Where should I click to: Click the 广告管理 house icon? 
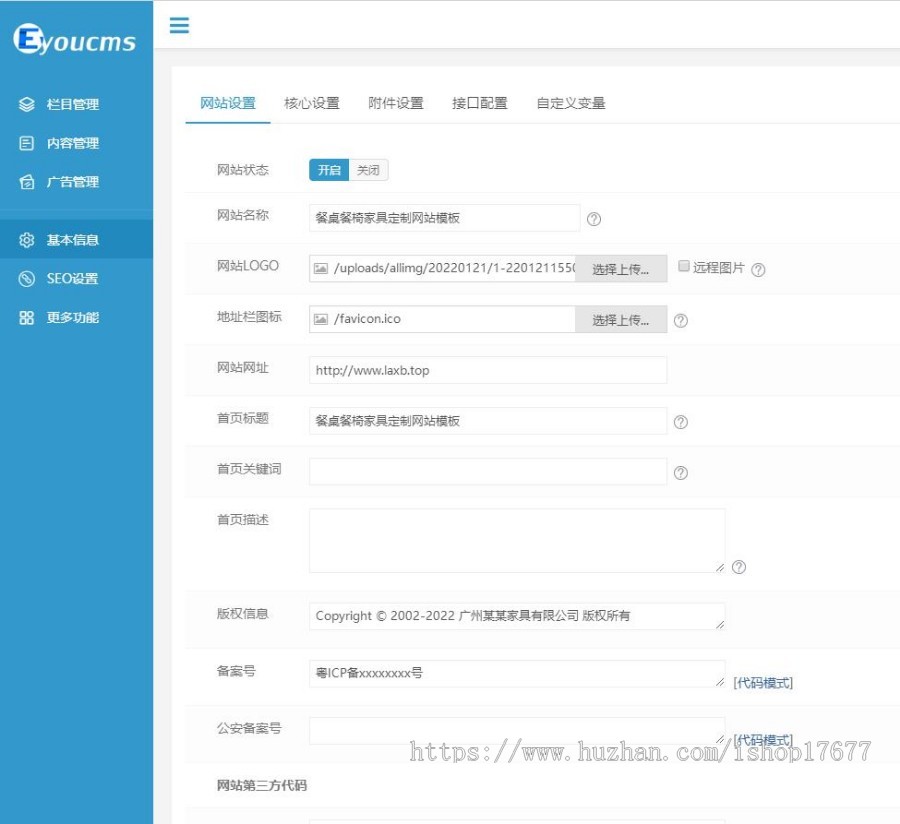pos(26,182)
